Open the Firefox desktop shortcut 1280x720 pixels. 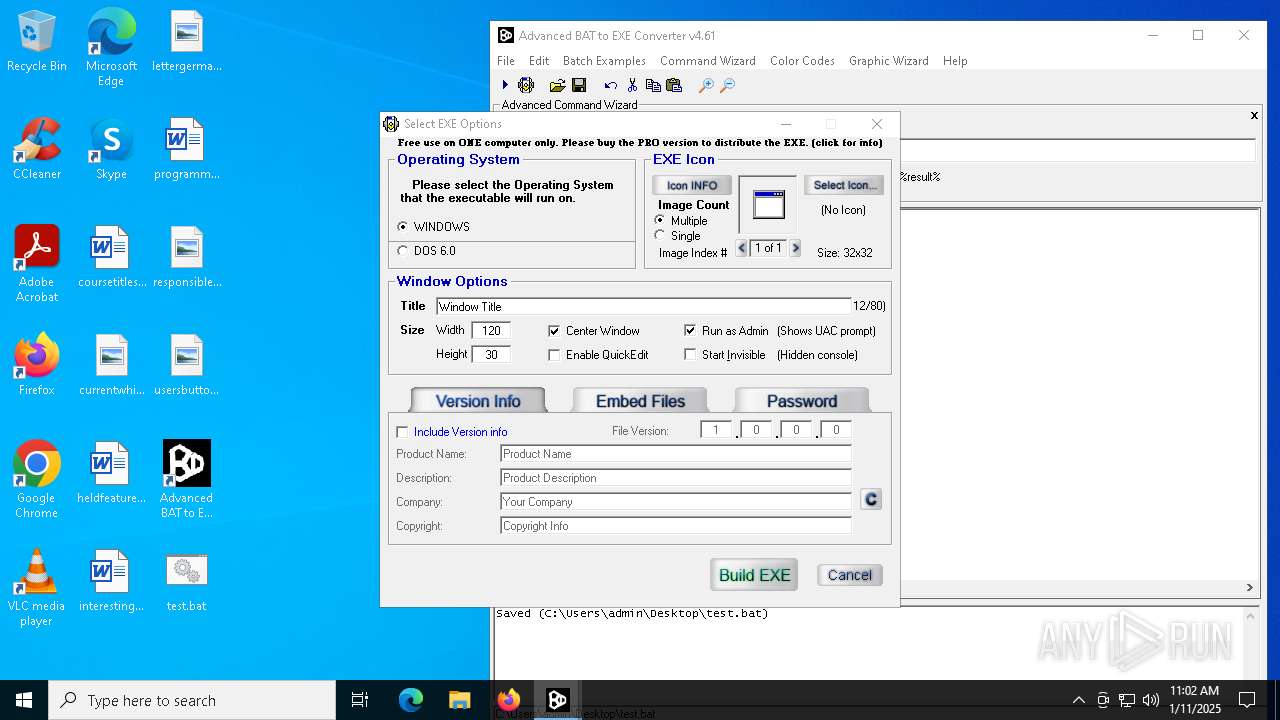click(37, 365)
